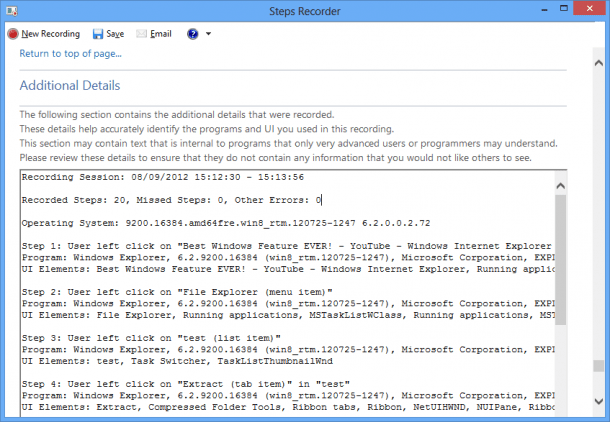Image resolution: width=610 pixels, height=422 pixels.
Task: Click the outer page scrollbar thumb
Action: pos(599,366)
